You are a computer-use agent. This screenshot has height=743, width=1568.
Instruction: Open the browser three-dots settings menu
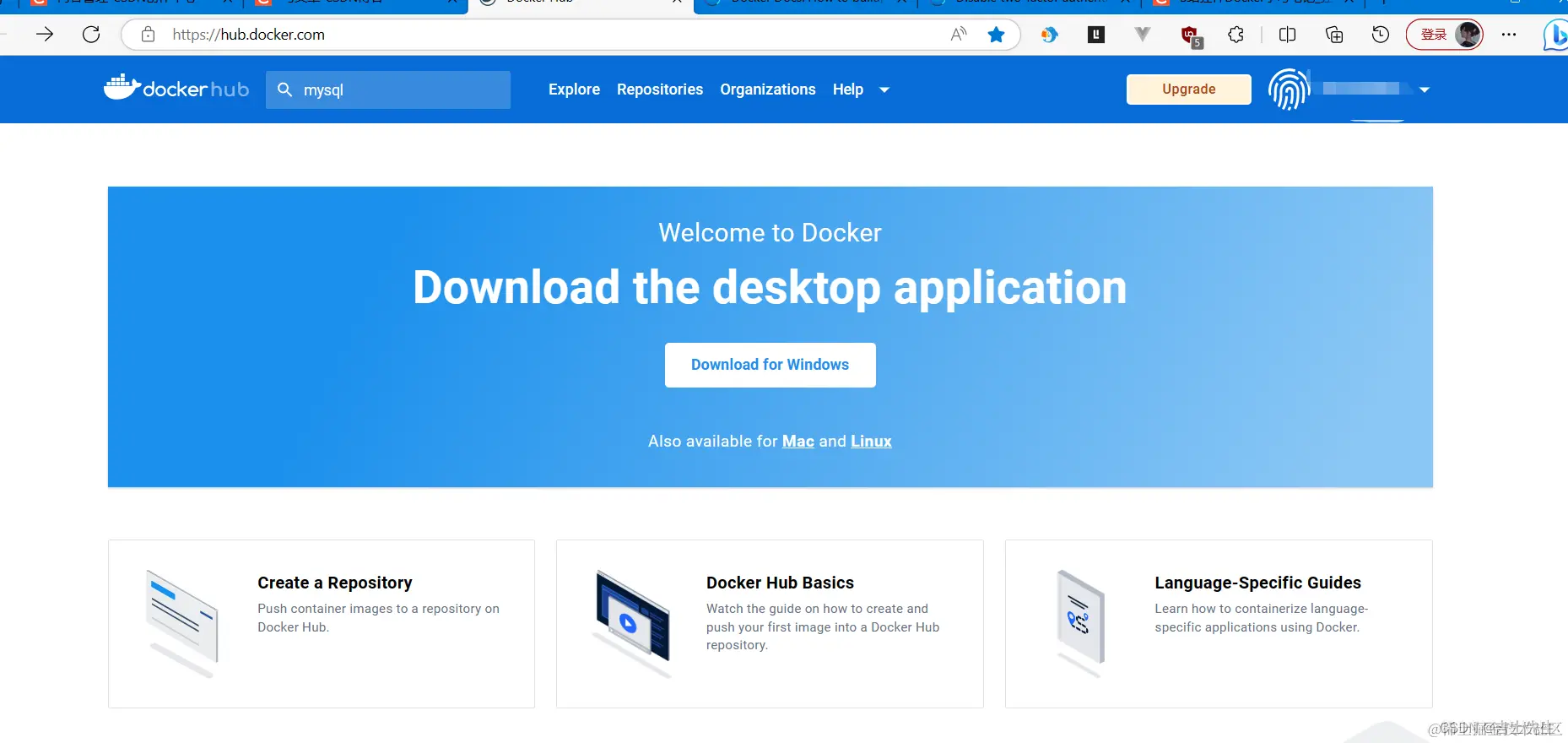(1509, 35)
